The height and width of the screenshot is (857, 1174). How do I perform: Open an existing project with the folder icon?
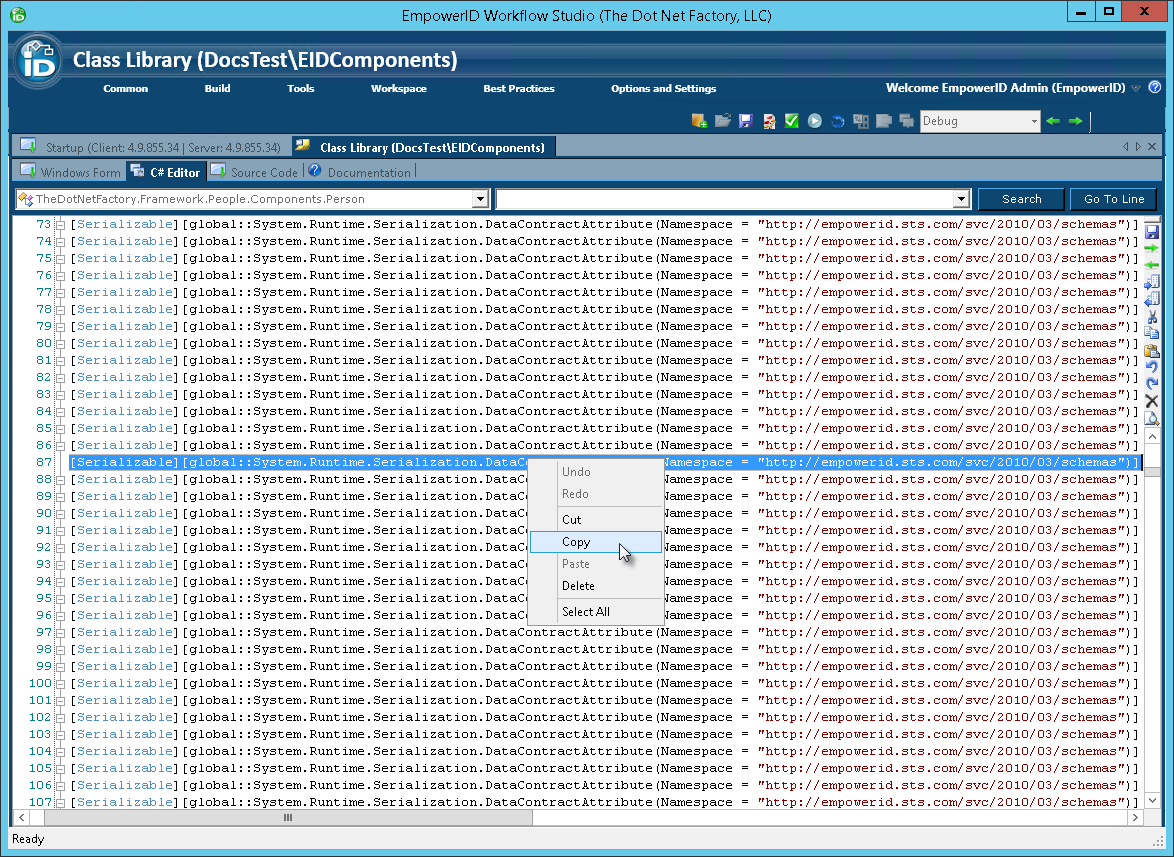click(723, 120)
